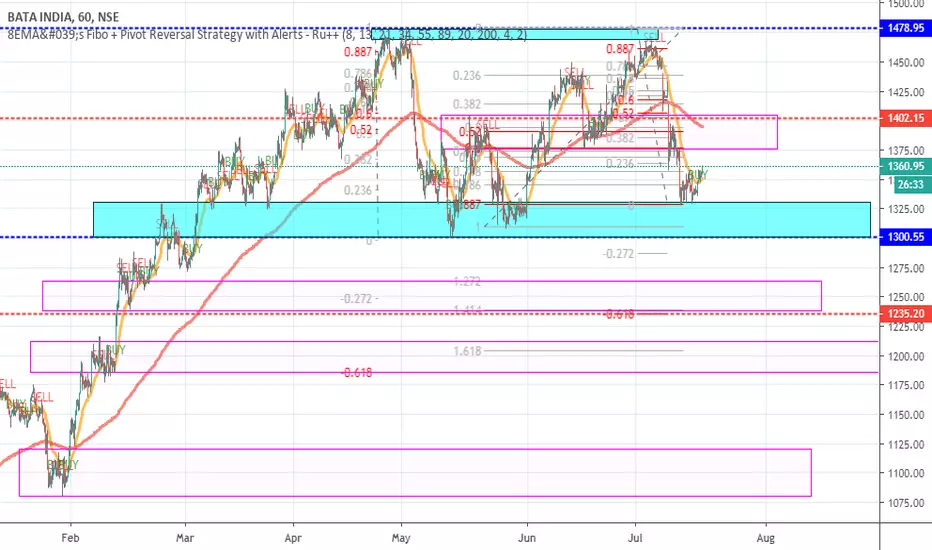The width and height of the screenshot is (932, 550).
Task: Select the 1235.20 red price label
Action: pos(905,313)
